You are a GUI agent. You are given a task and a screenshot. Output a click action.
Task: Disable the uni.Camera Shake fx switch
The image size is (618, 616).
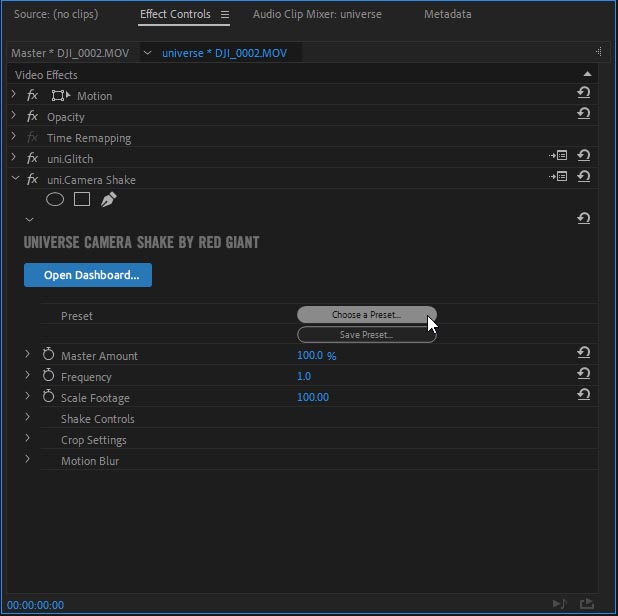(32, 179)
